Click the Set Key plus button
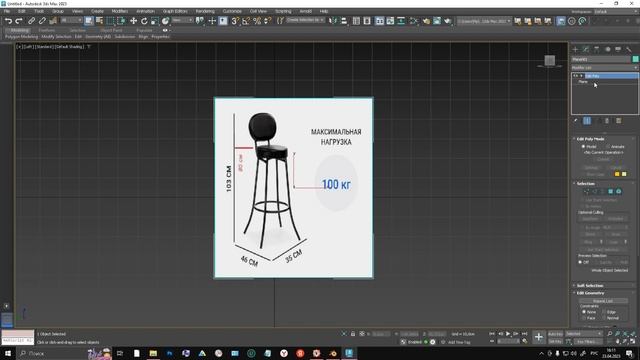The width and height of the screenshot is (640, 360). pos(539,337)
